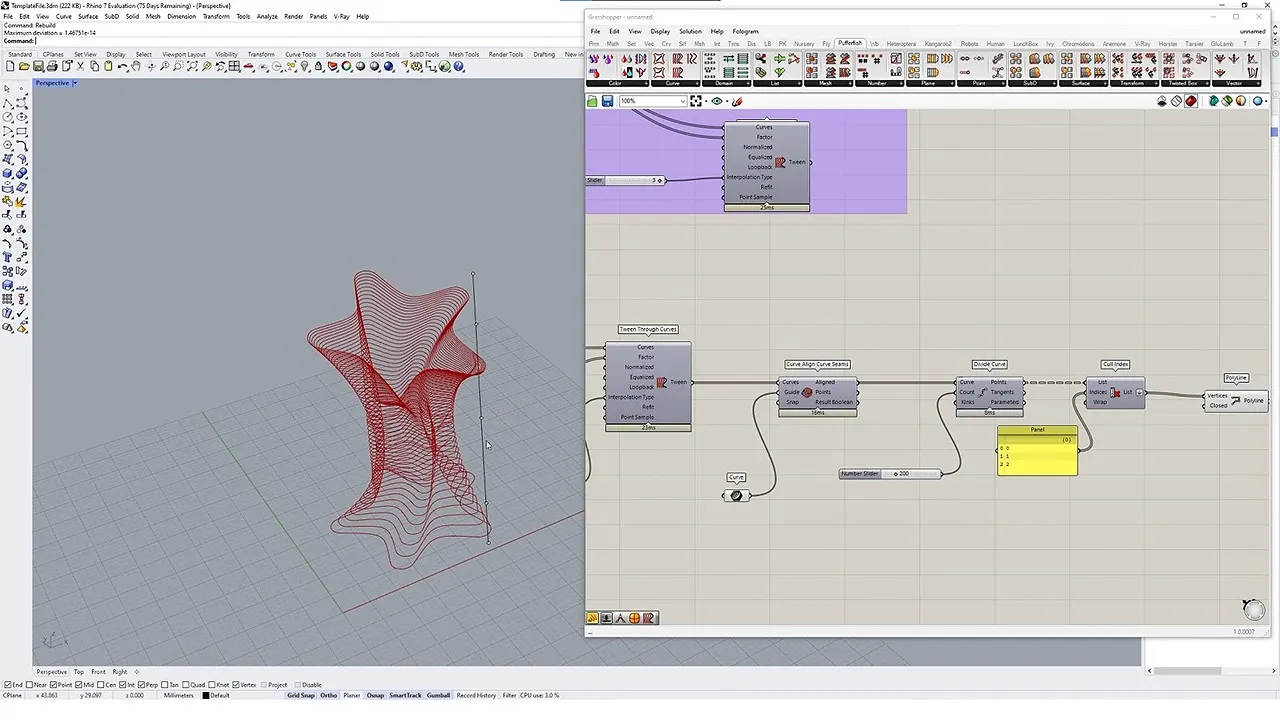Click the yellow Panel on Grasshopper canvas
This screenshot has width=1280, height=720.
1037,451
